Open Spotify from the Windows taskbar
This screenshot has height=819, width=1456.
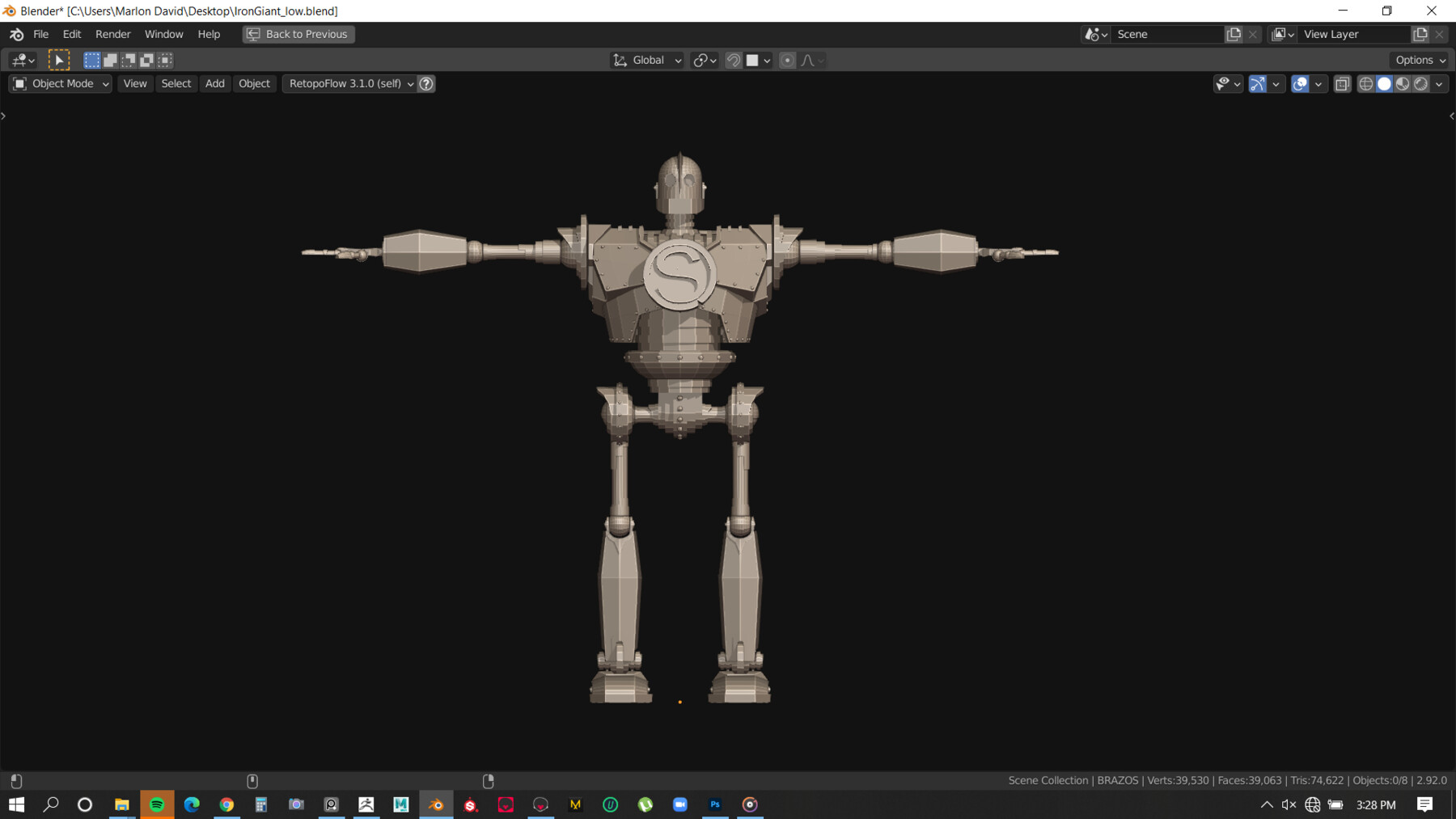pos(157,804)
